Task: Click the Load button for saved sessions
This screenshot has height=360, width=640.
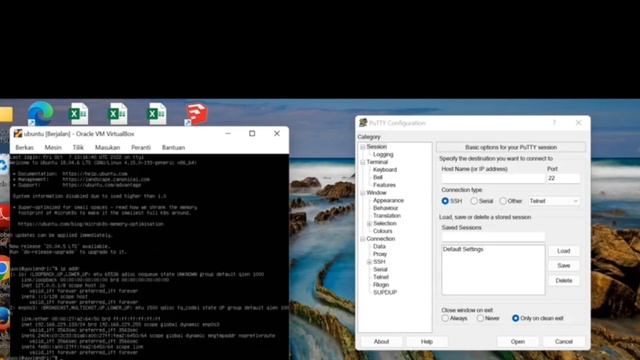Action: pyautogui.click(x=564, y=251)
